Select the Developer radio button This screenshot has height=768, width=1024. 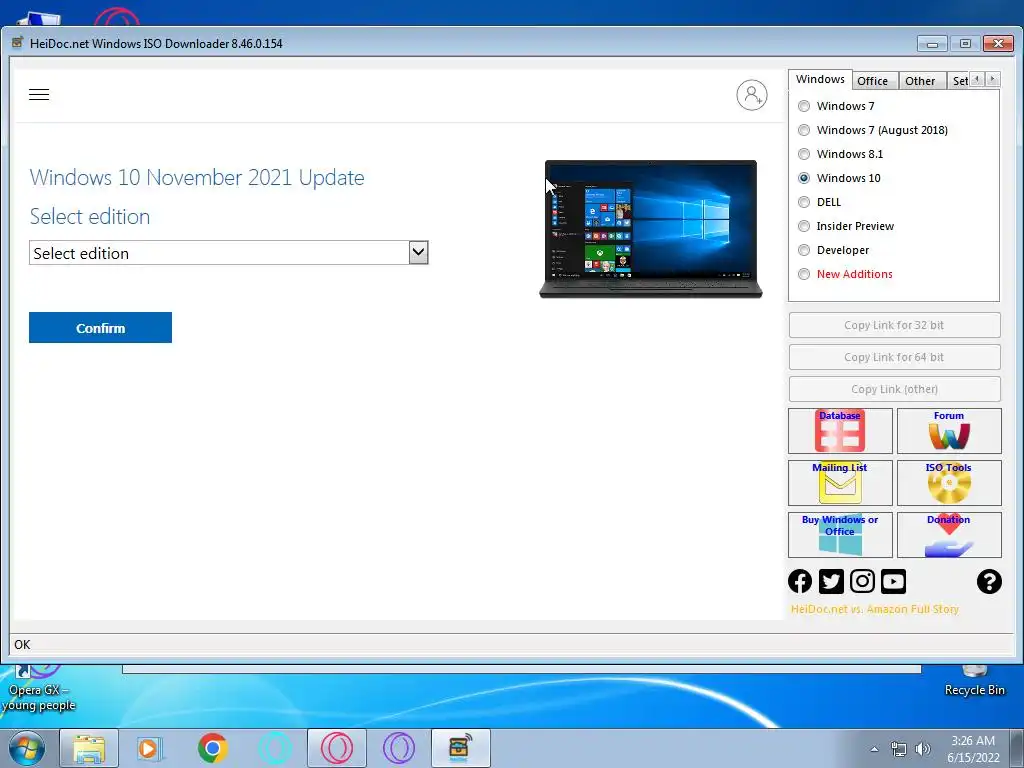[x=804, y=250]
